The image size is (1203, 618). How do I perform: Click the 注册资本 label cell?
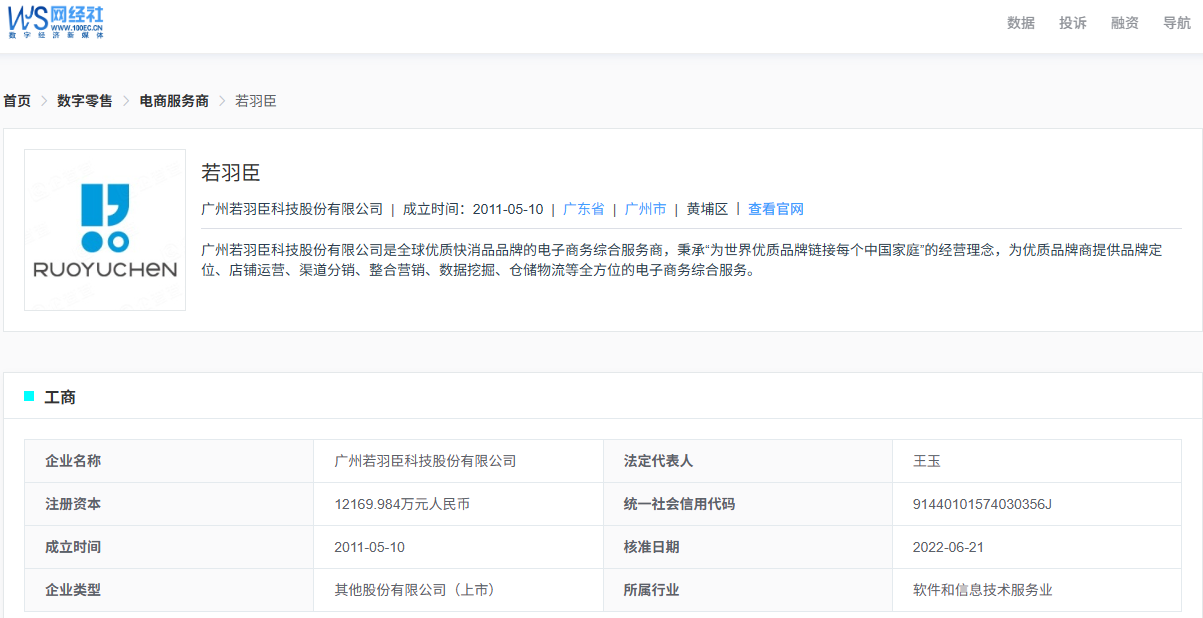[169, 504]
